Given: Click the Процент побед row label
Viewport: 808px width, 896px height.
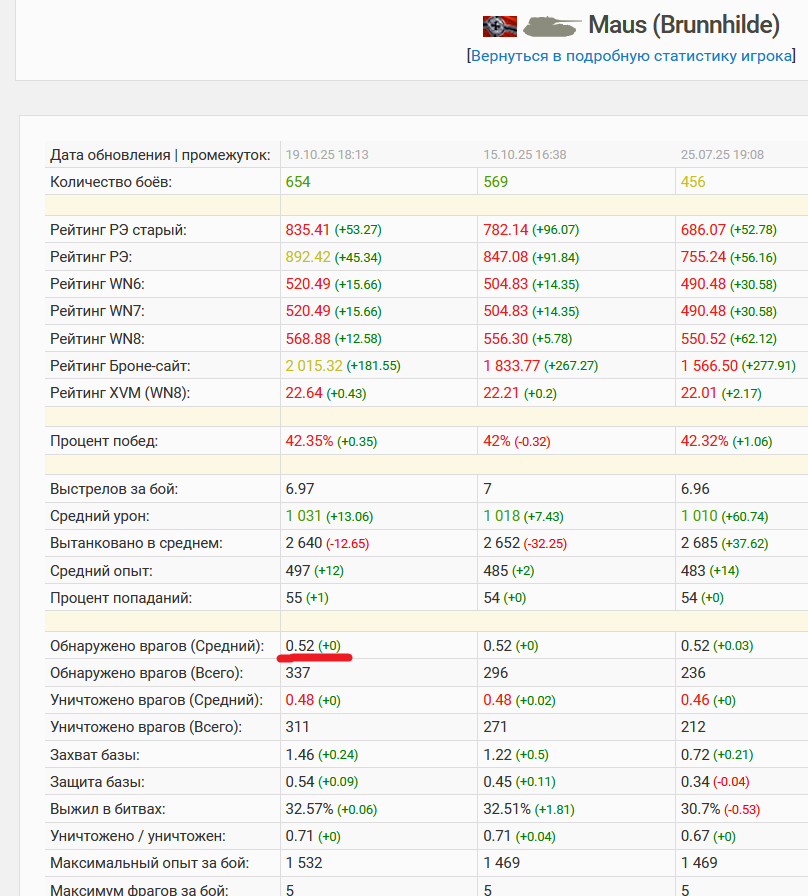Looking at the screenshot, I should [x=104, y=441].
